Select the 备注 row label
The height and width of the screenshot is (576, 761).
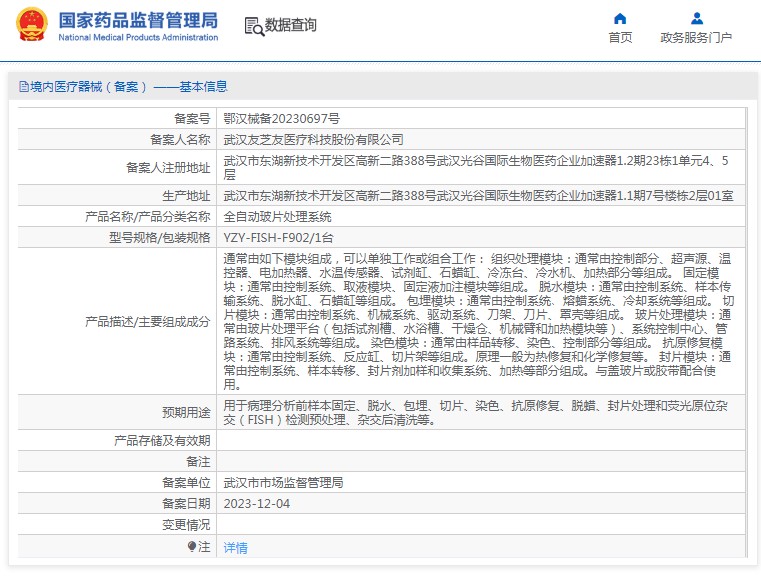click(x=198, y=461)
